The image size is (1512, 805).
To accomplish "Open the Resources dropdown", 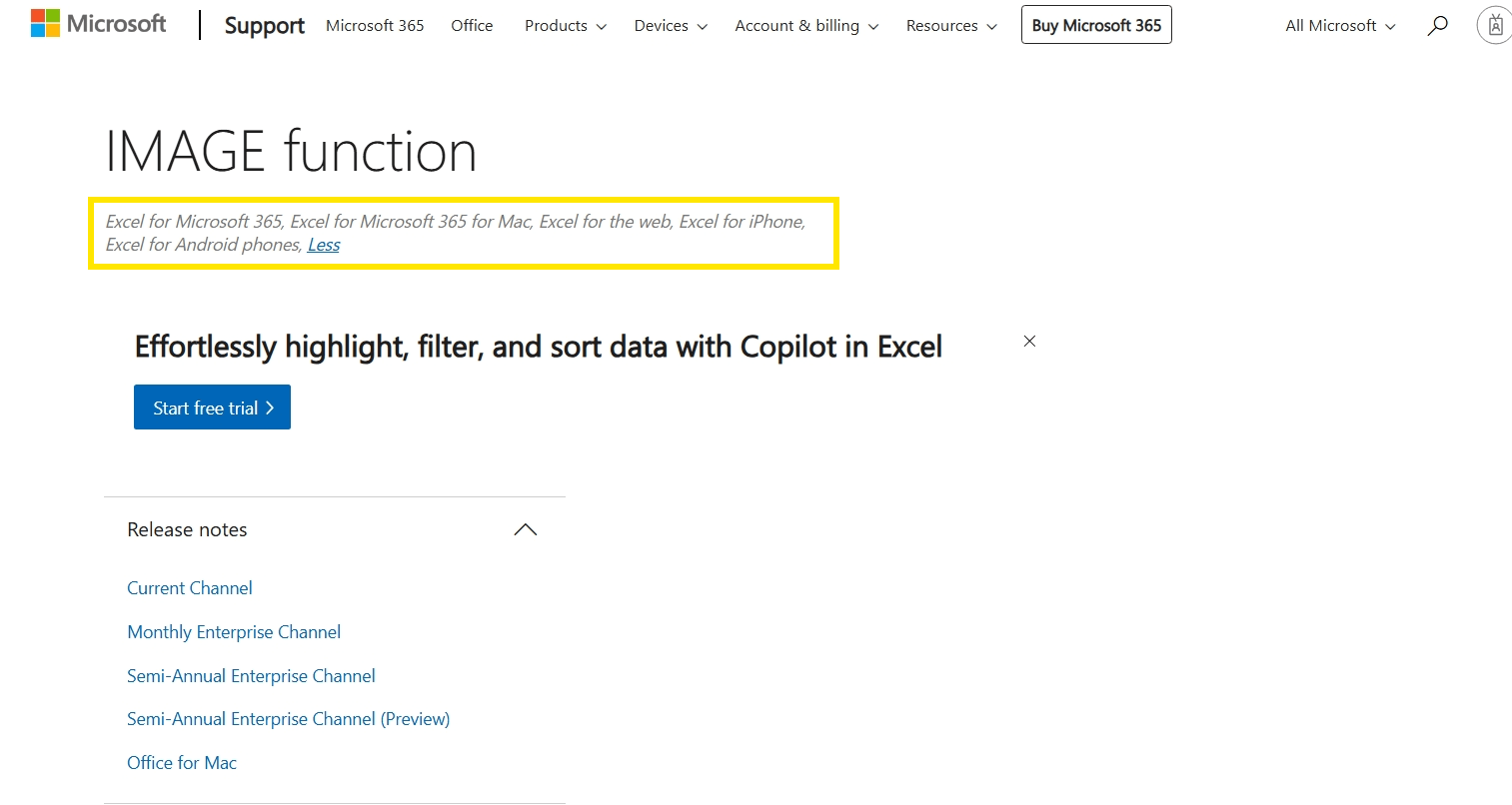I will [951, 26].
